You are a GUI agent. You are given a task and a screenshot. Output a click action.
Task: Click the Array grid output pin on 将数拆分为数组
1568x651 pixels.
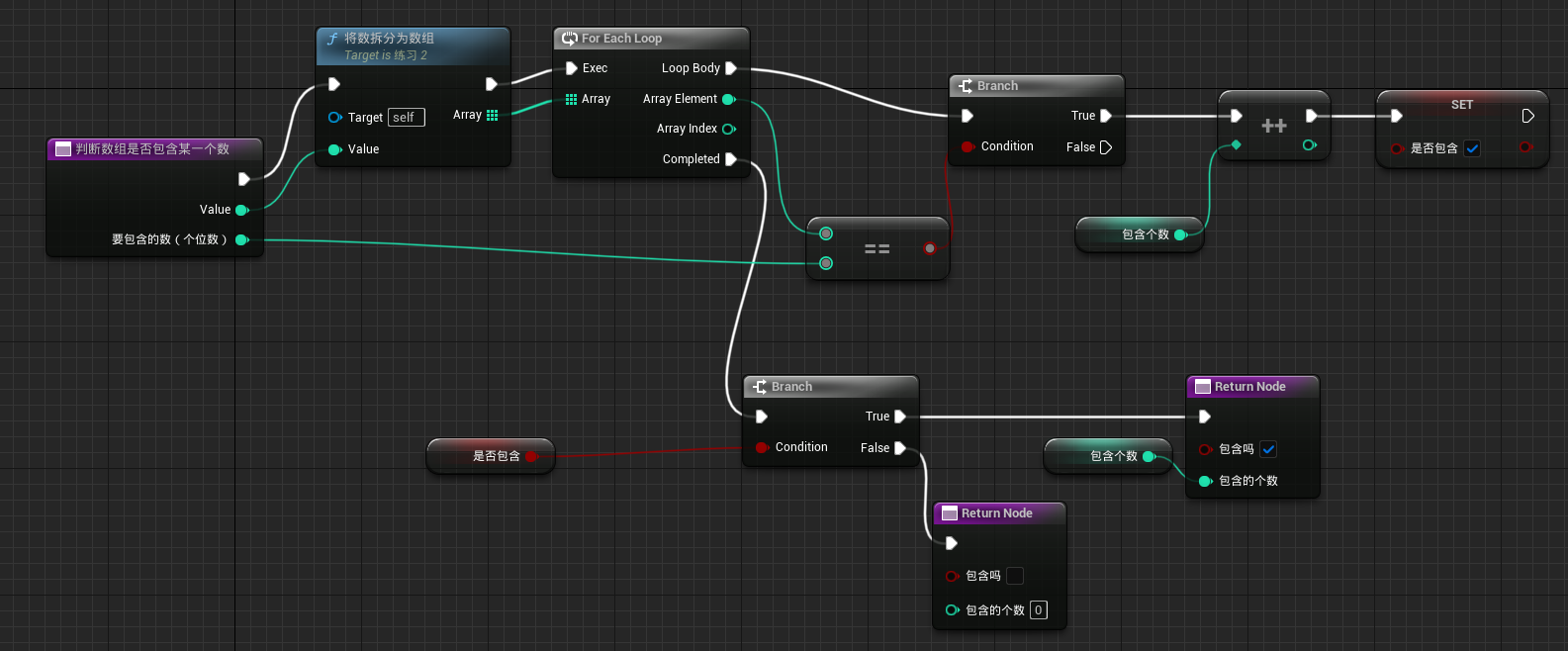[492, 115]
